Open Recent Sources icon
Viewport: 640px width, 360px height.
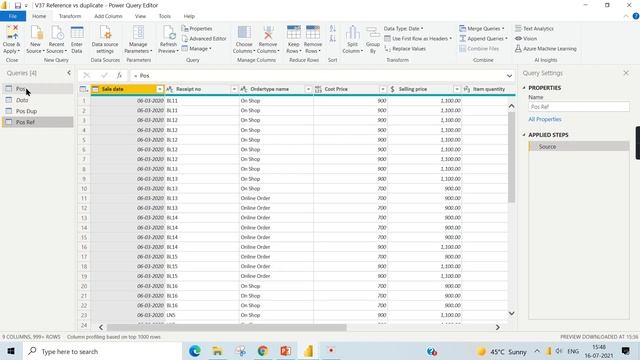click(56, 32)
